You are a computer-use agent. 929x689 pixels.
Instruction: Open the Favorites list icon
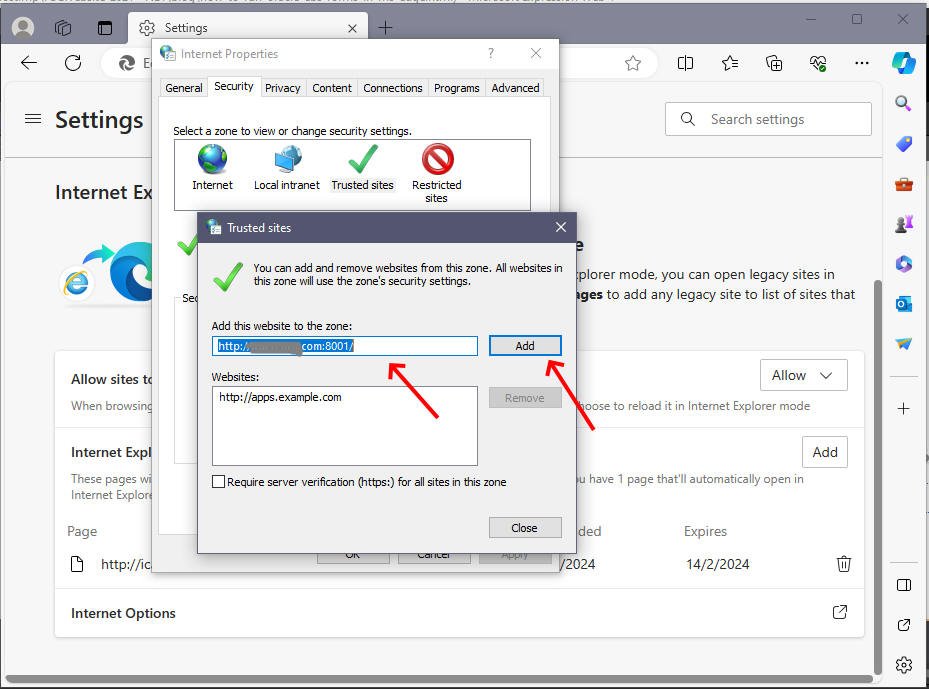point(730,63)
